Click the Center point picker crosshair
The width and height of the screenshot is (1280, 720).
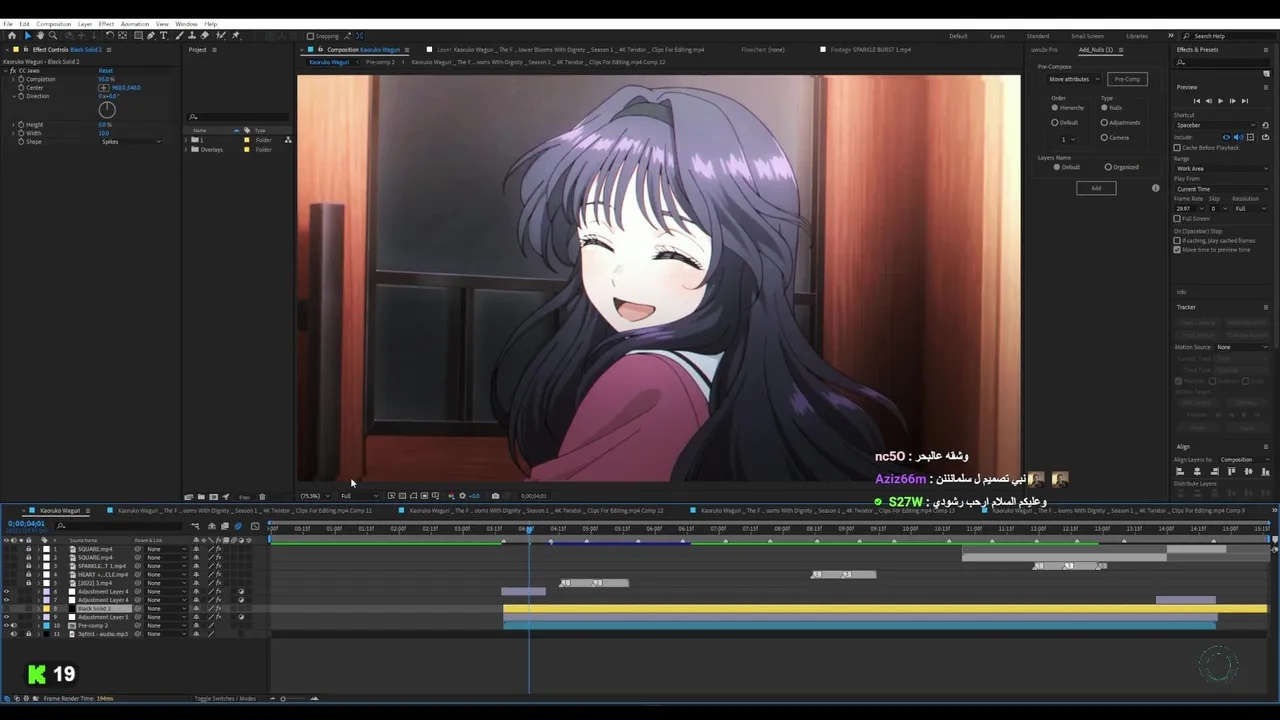click(104, 88)
